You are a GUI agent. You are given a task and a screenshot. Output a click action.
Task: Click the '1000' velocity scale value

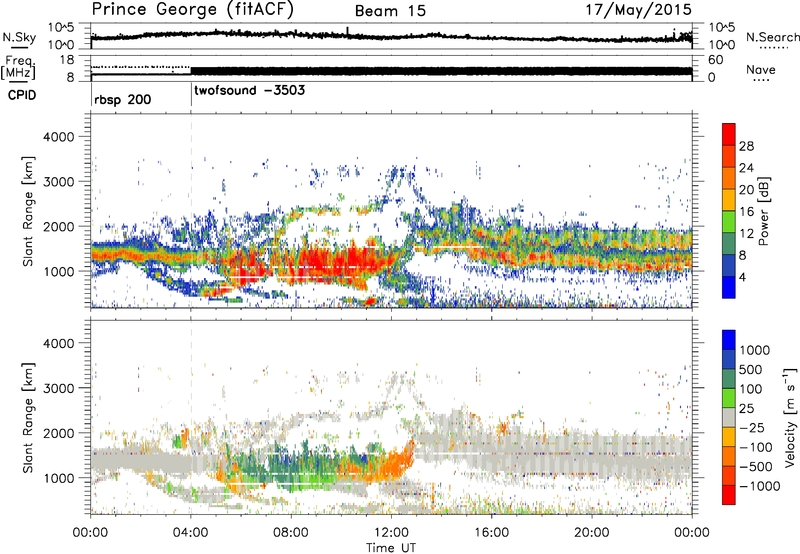755,350
